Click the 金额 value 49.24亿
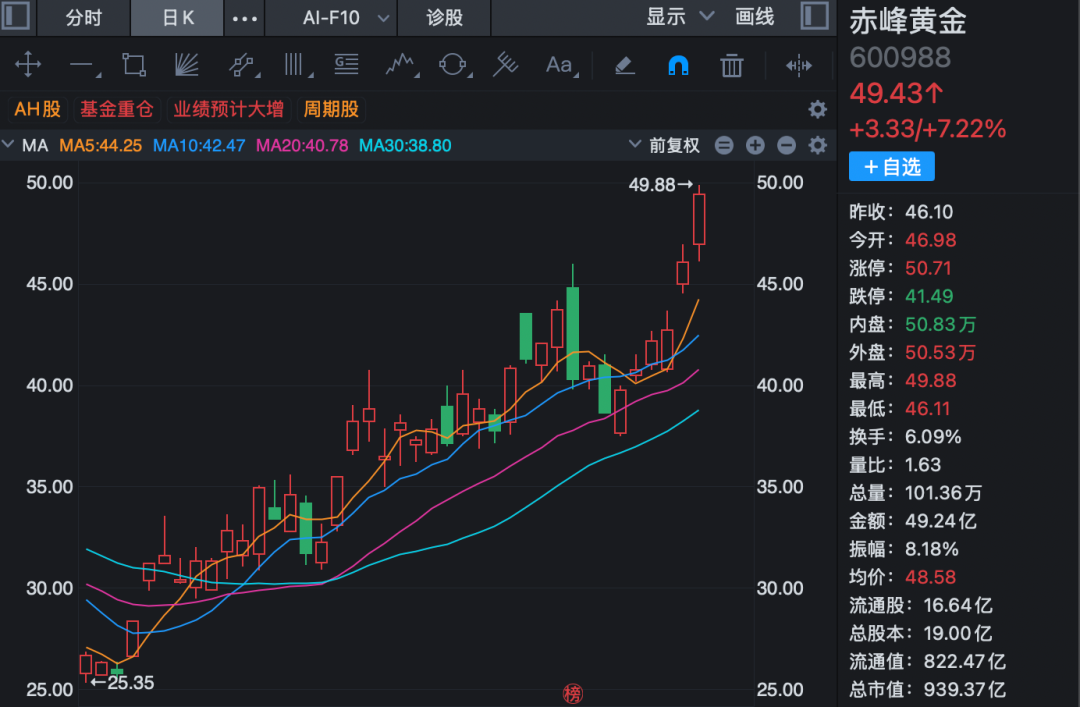 (x=940, y=521)
